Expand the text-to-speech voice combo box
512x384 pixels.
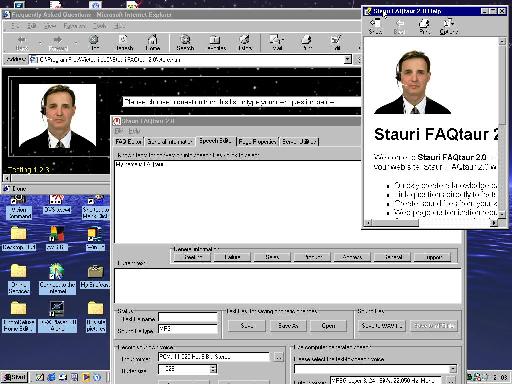453,369
